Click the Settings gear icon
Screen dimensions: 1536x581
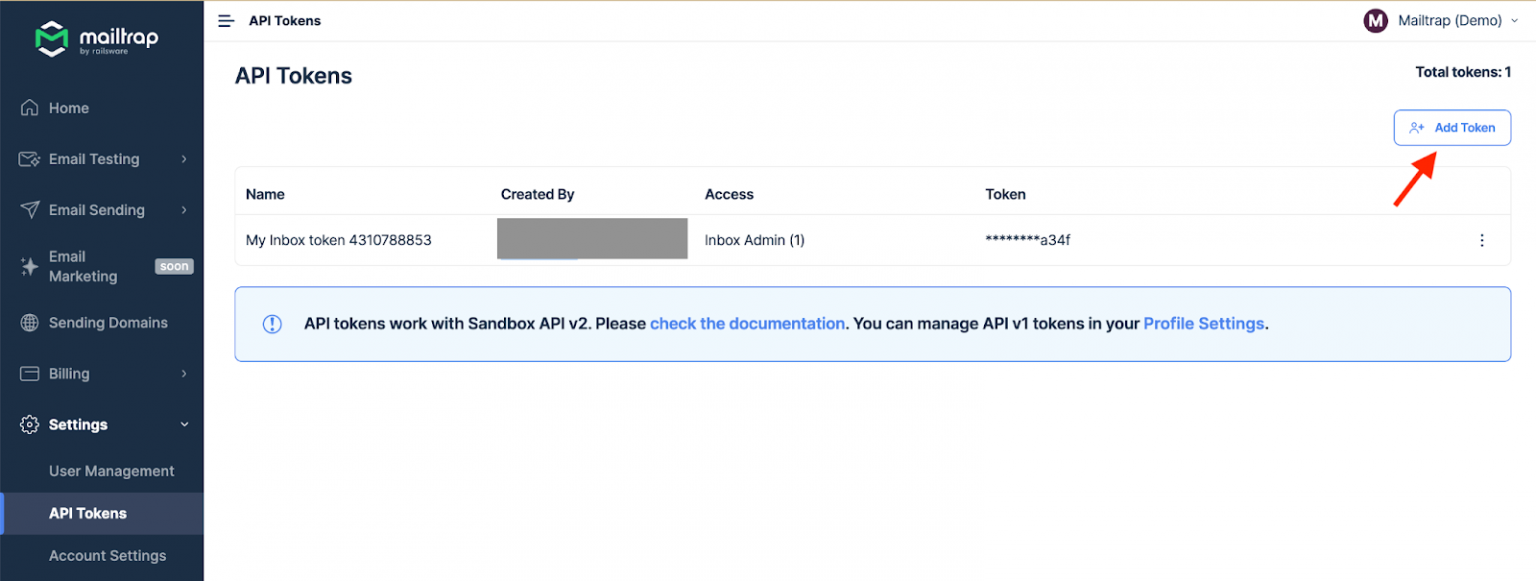point(30,425)
